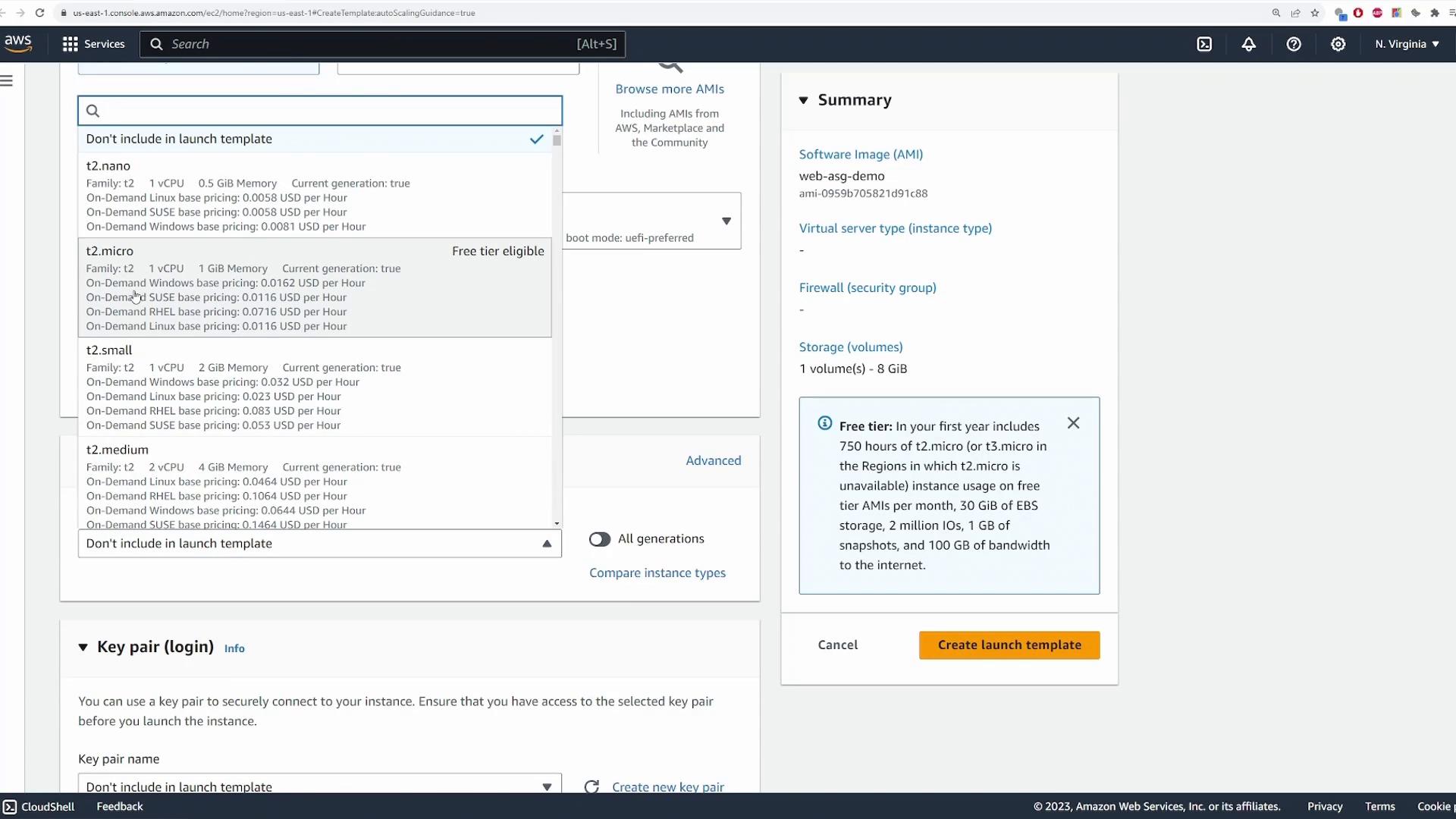This screenshot has height=819, width=1456.
Task: Click the browser zoom magnifier icon
Action: 1276,13
